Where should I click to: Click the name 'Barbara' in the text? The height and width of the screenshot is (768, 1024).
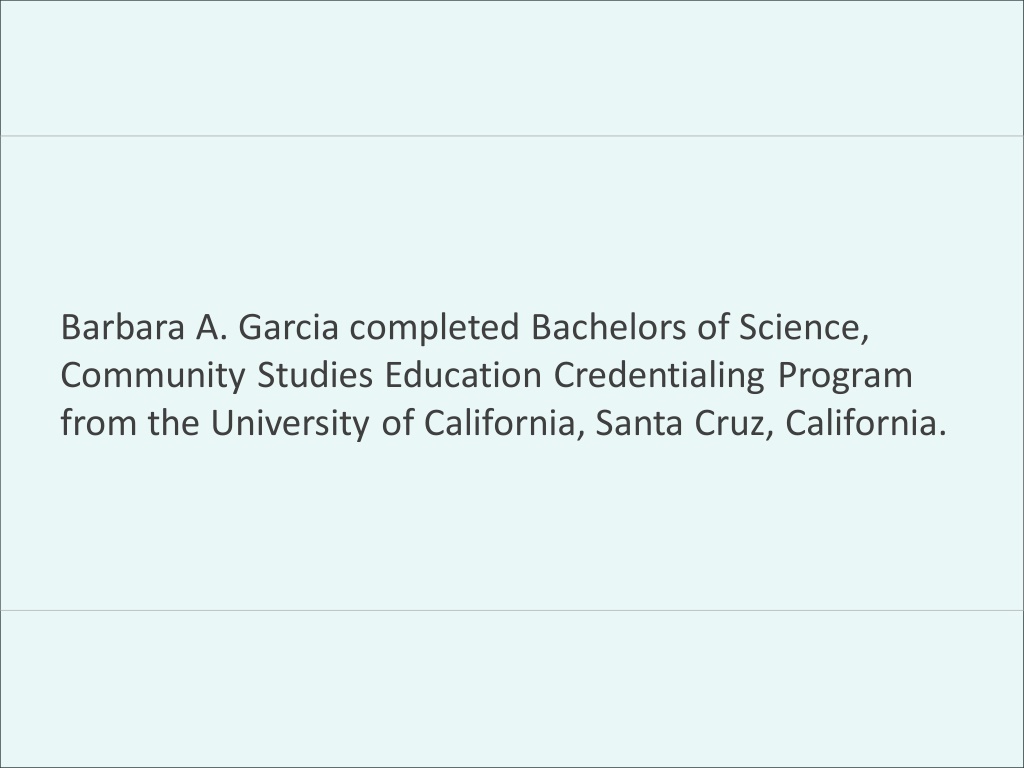123,327
